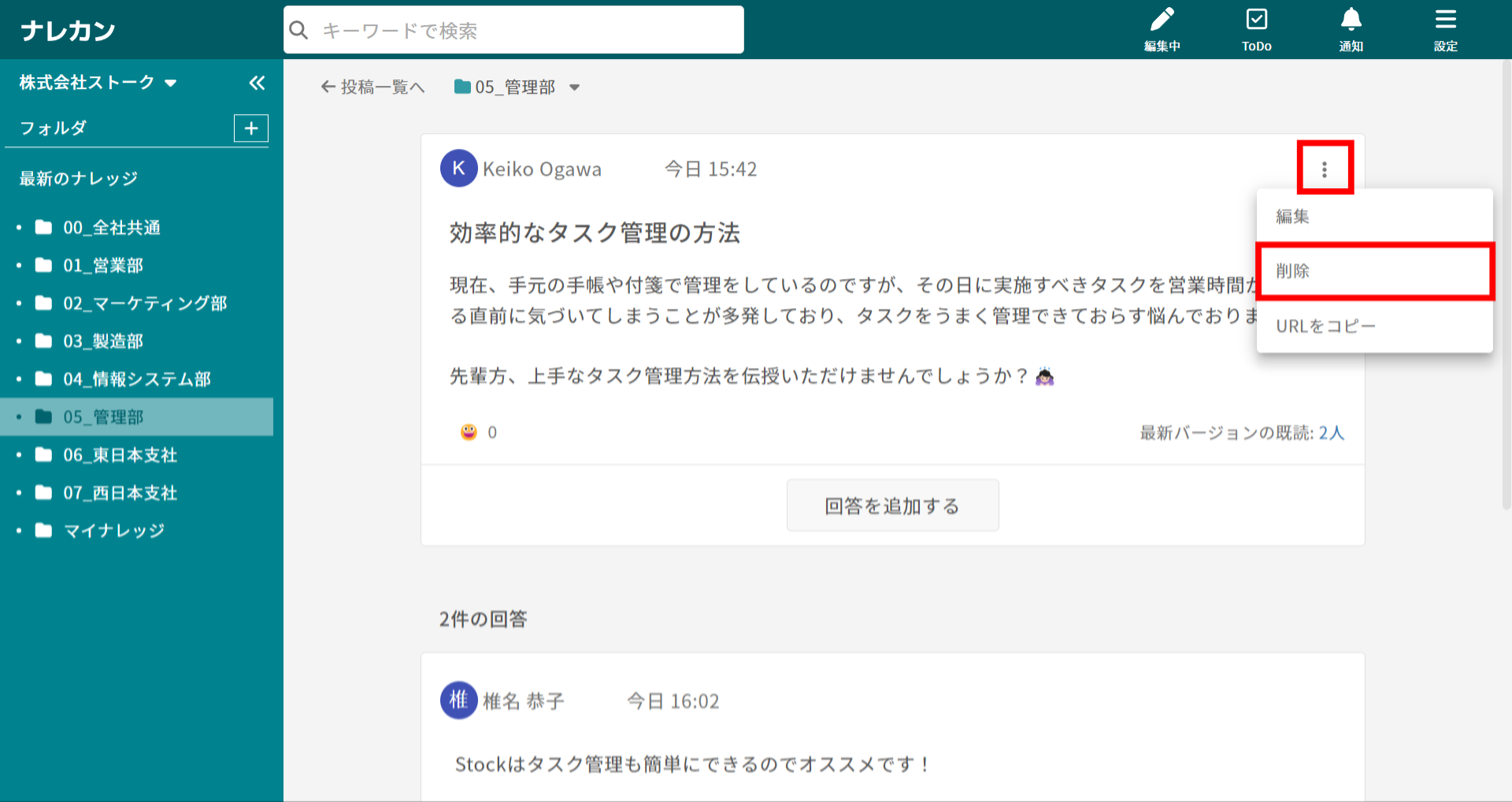1512x802 pixels.
Task: Select 編集 from the context menu
Action: (x=1293, y=216)
